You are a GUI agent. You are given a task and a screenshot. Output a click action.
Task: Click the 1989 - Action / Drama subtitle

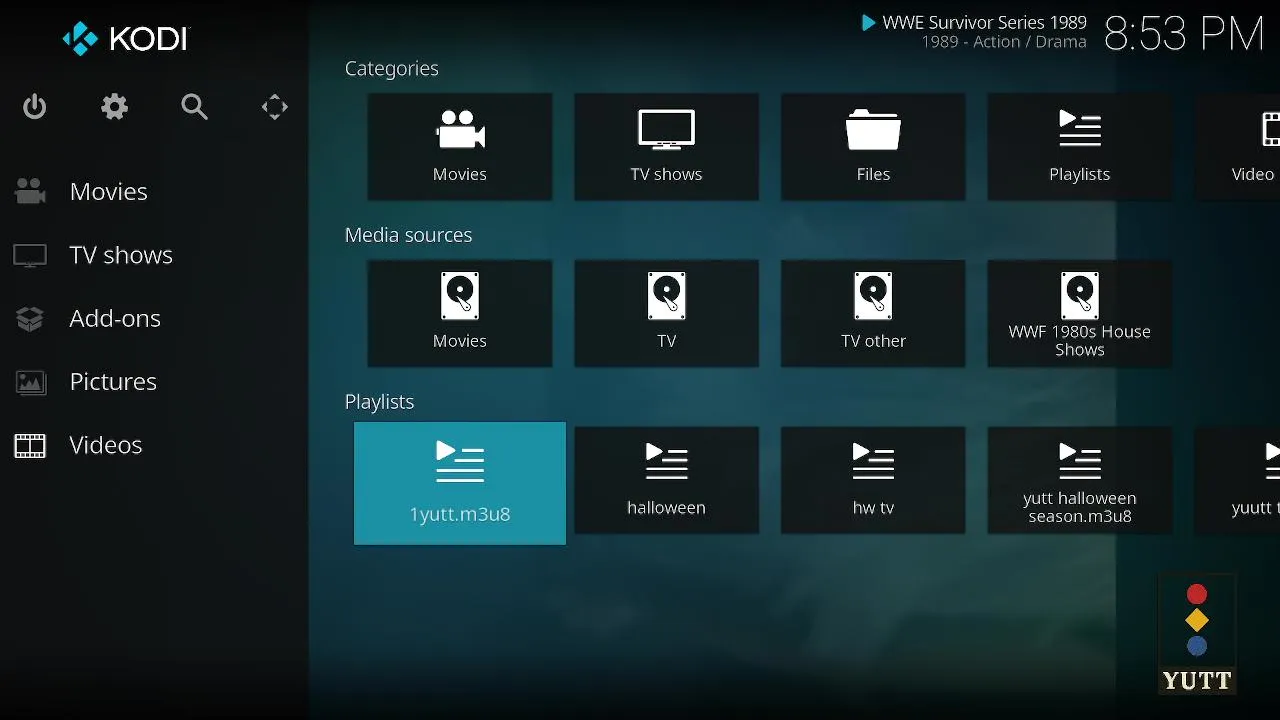point(1004,42)
